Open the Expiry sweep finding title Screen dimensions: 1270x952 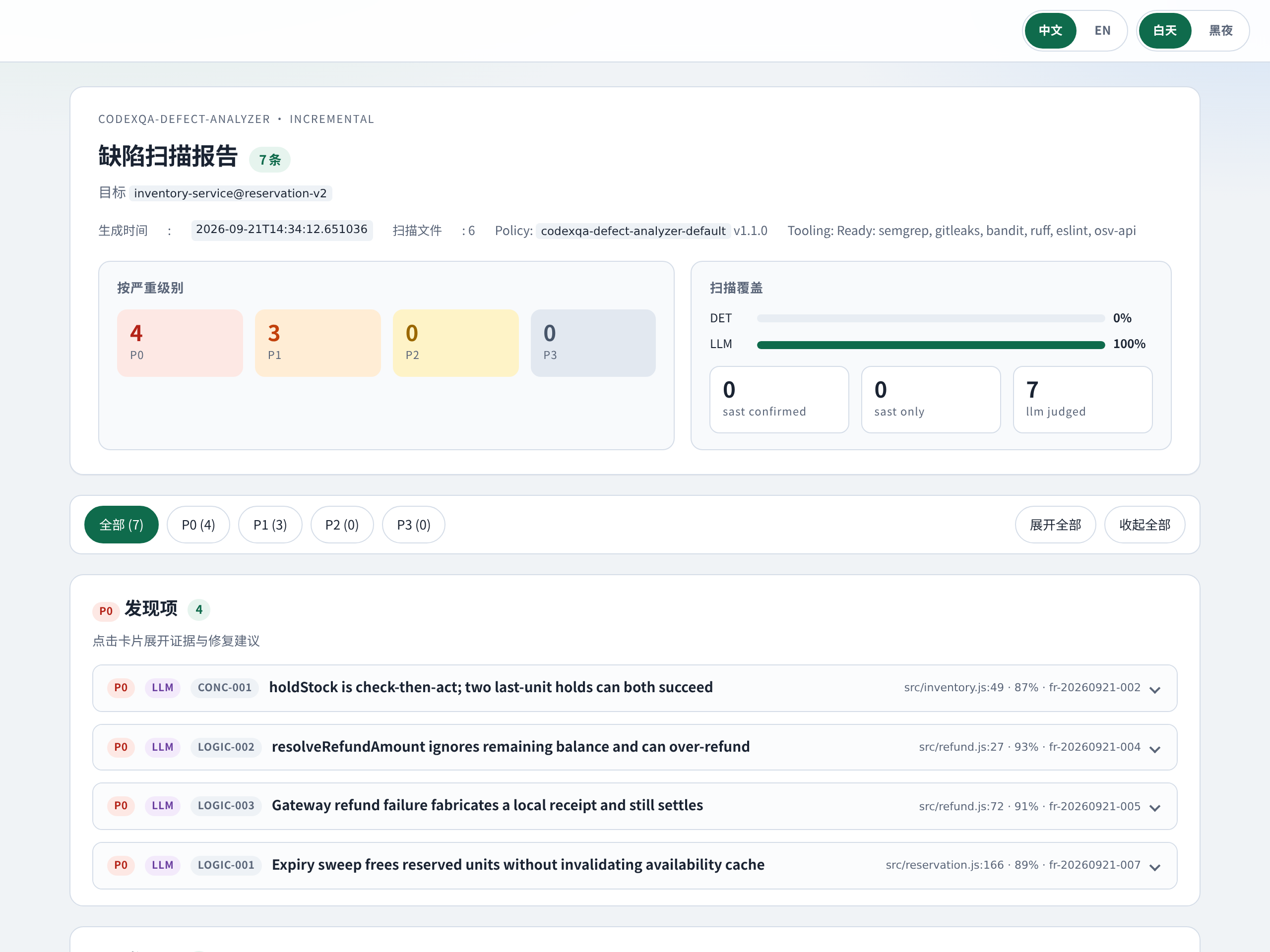[x=518, y=865]
